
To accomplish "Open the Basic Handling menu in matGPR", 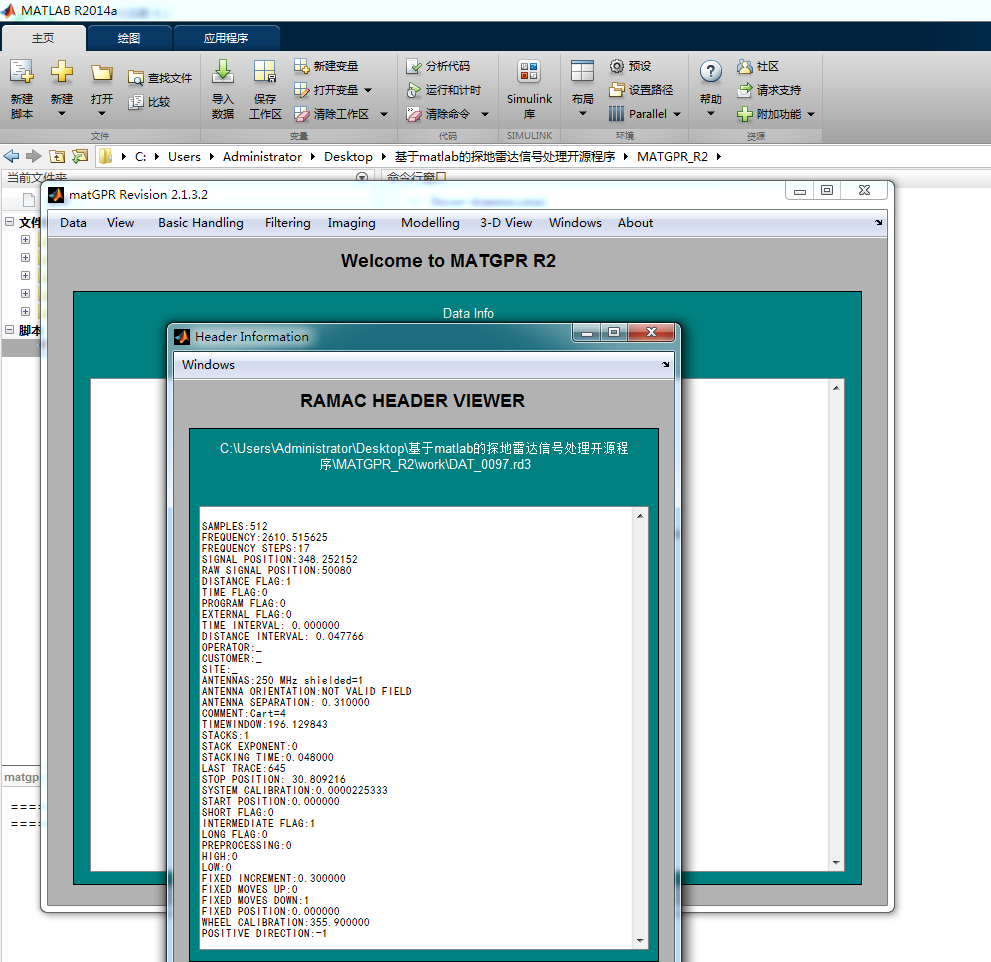I will [201, 222].
